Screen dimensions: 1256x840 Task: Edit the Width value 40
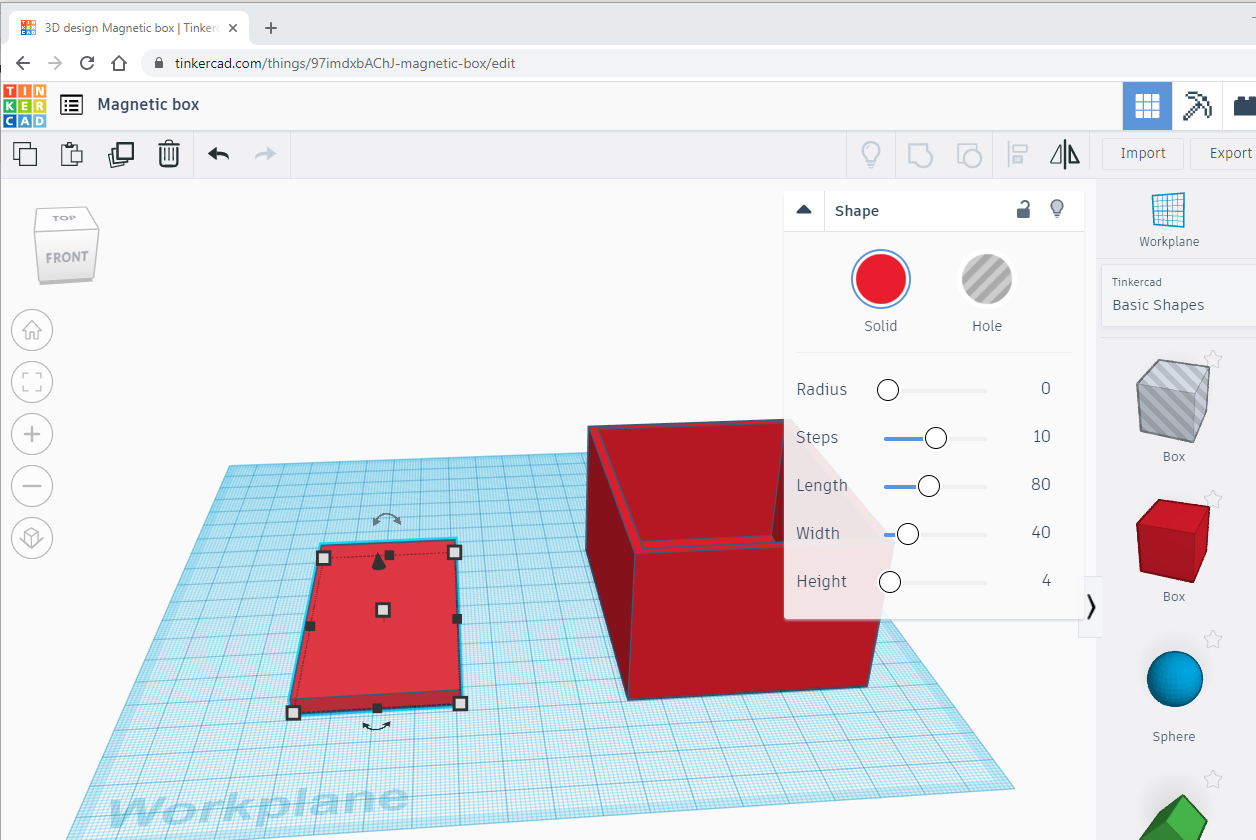[x=1040, y=532]
